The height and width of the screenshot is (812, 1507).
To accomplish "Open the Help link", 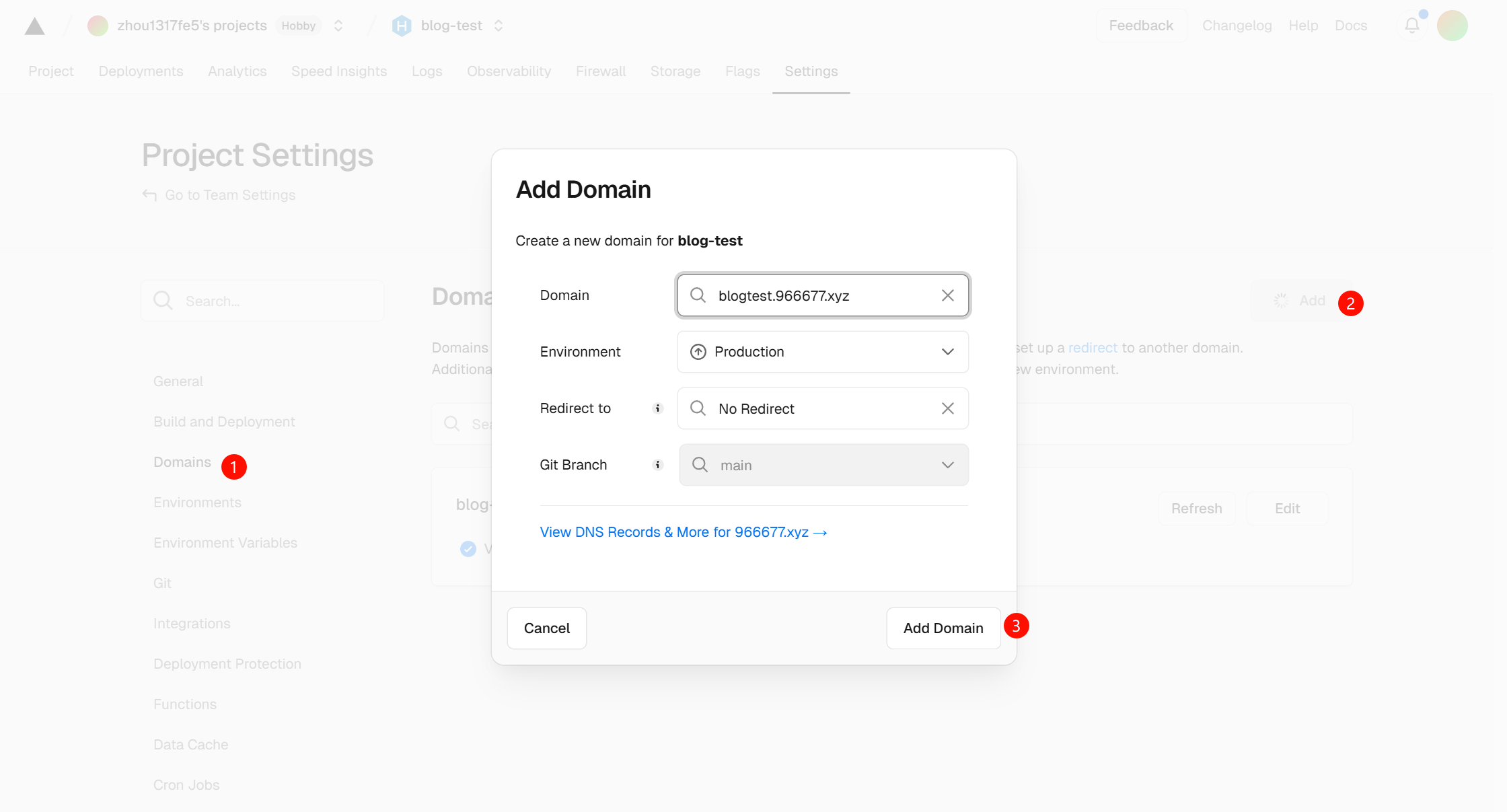I will (1303, 26).
